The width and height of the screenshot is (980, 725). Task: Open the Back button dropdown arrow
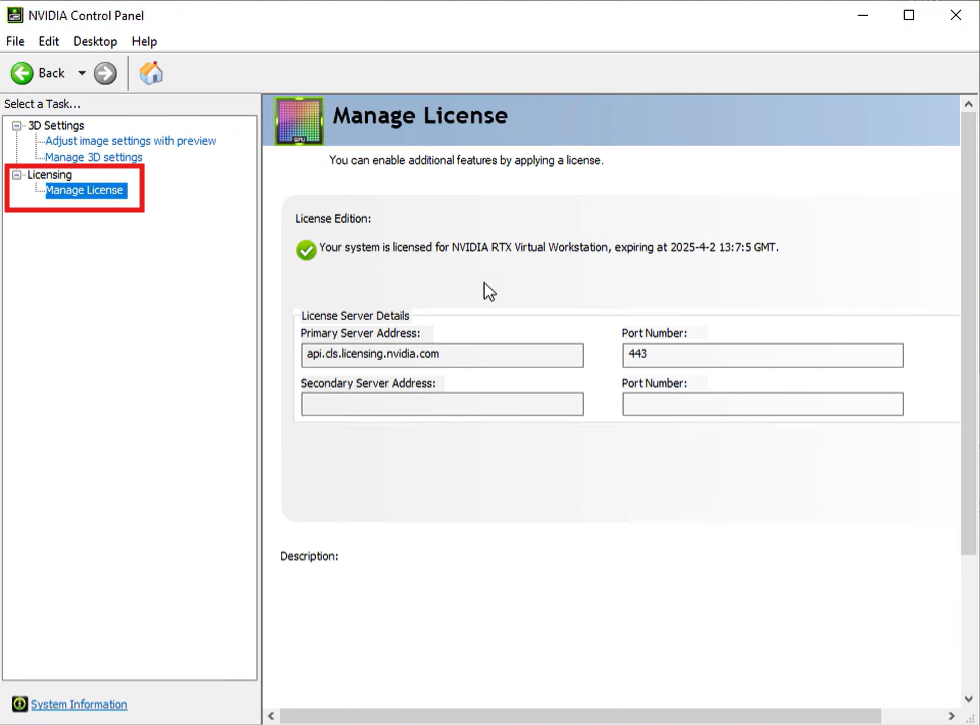[x=84, y=72]
